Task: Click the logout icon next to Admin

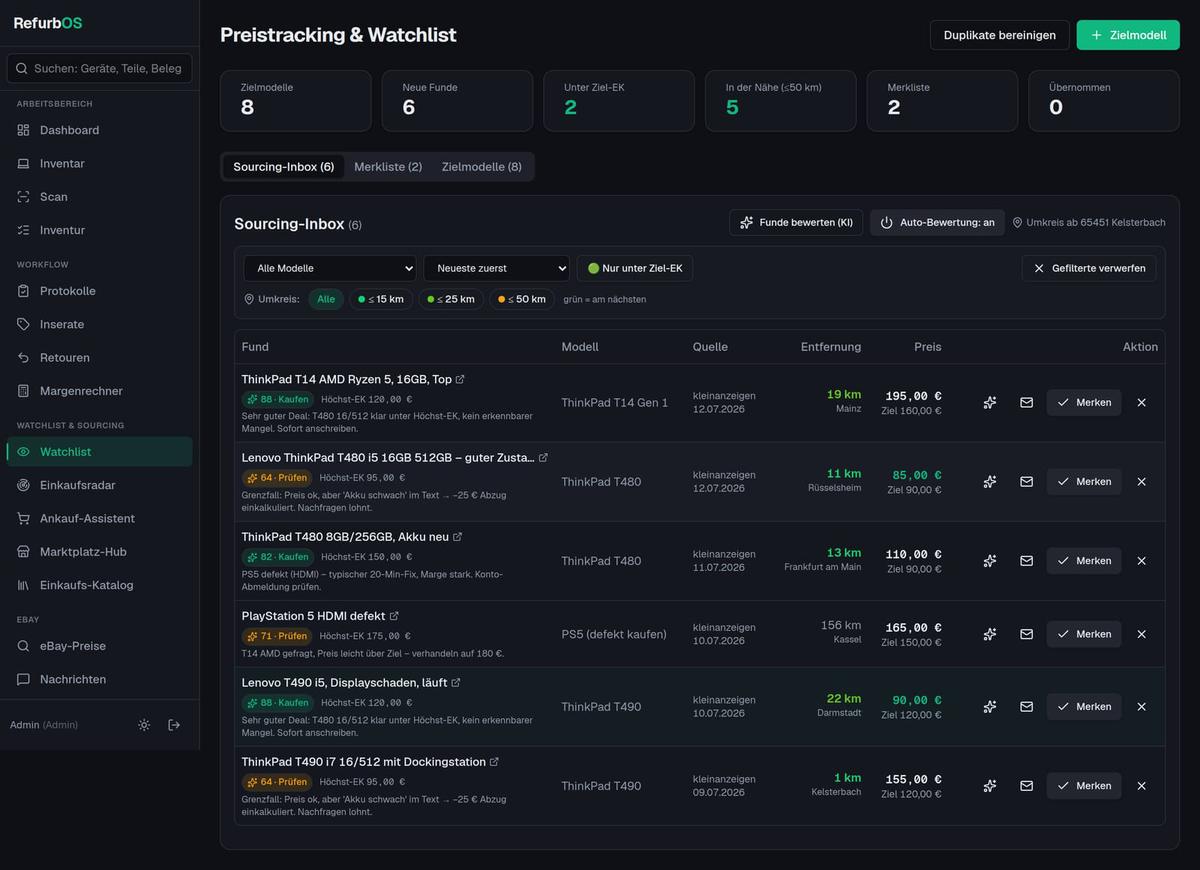Action: (174, 725)
